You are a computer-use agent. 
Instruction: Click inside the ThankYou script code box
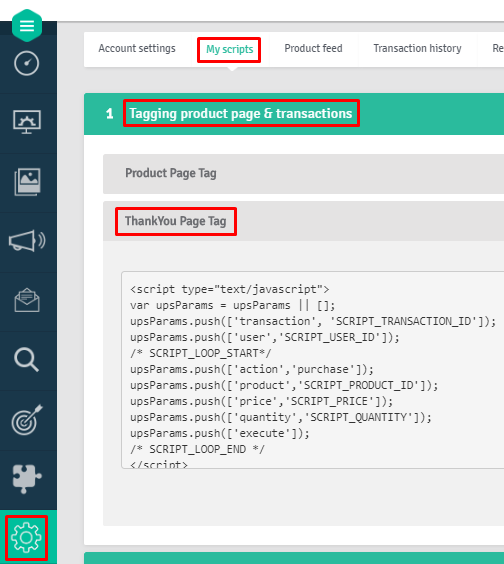pos(313,370)
